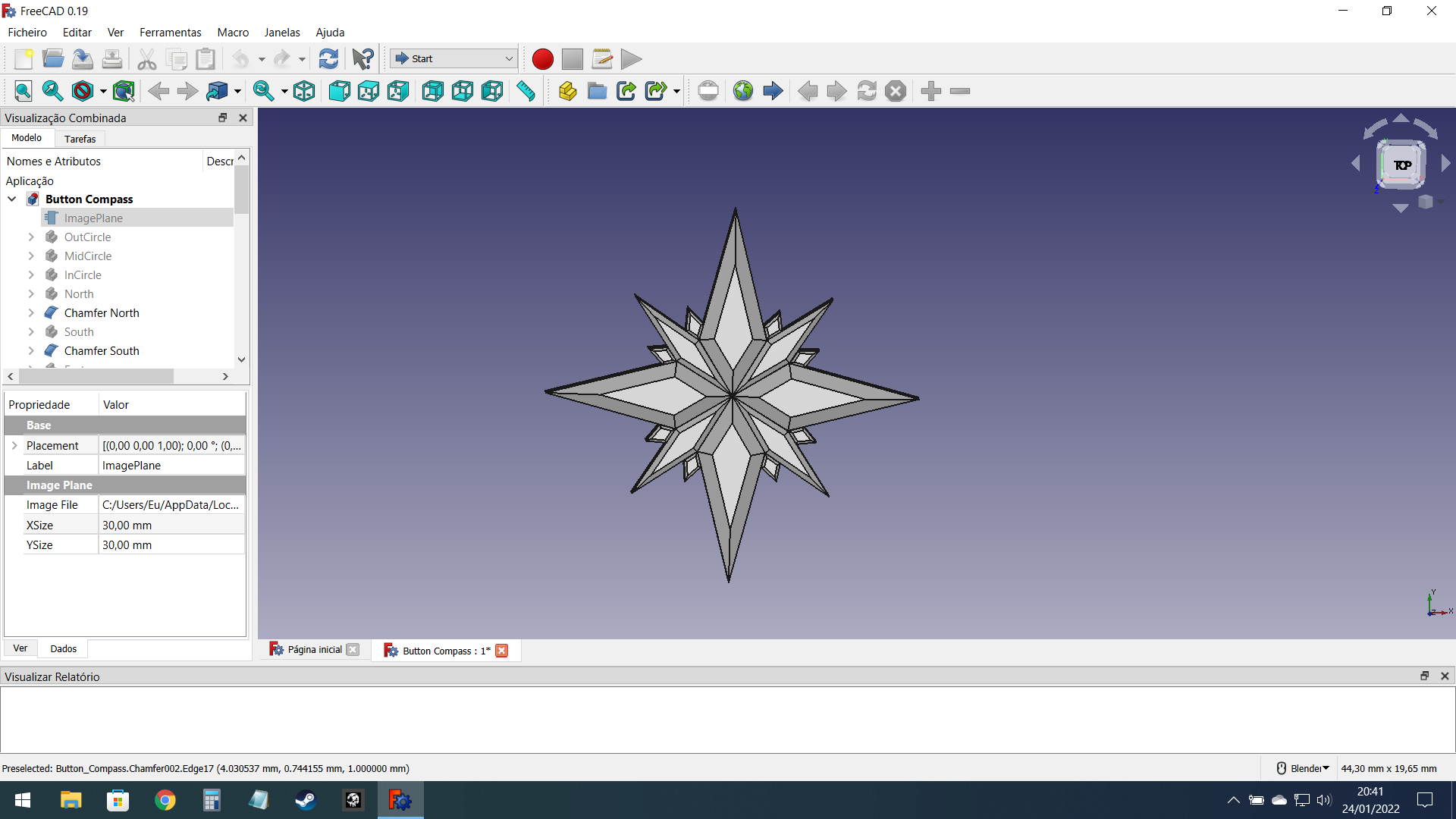Click the What's This help icon

363,58
